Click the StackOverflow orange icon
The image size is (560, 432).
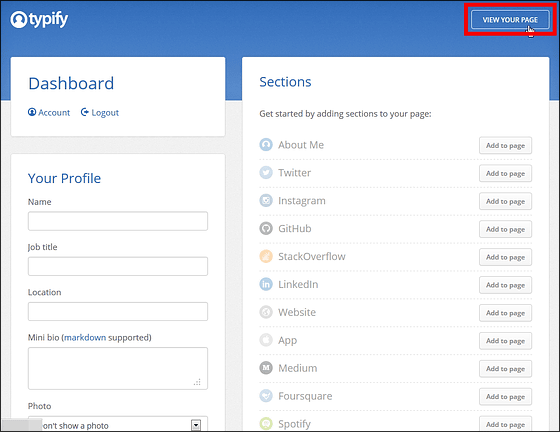(x=266, y=256)
